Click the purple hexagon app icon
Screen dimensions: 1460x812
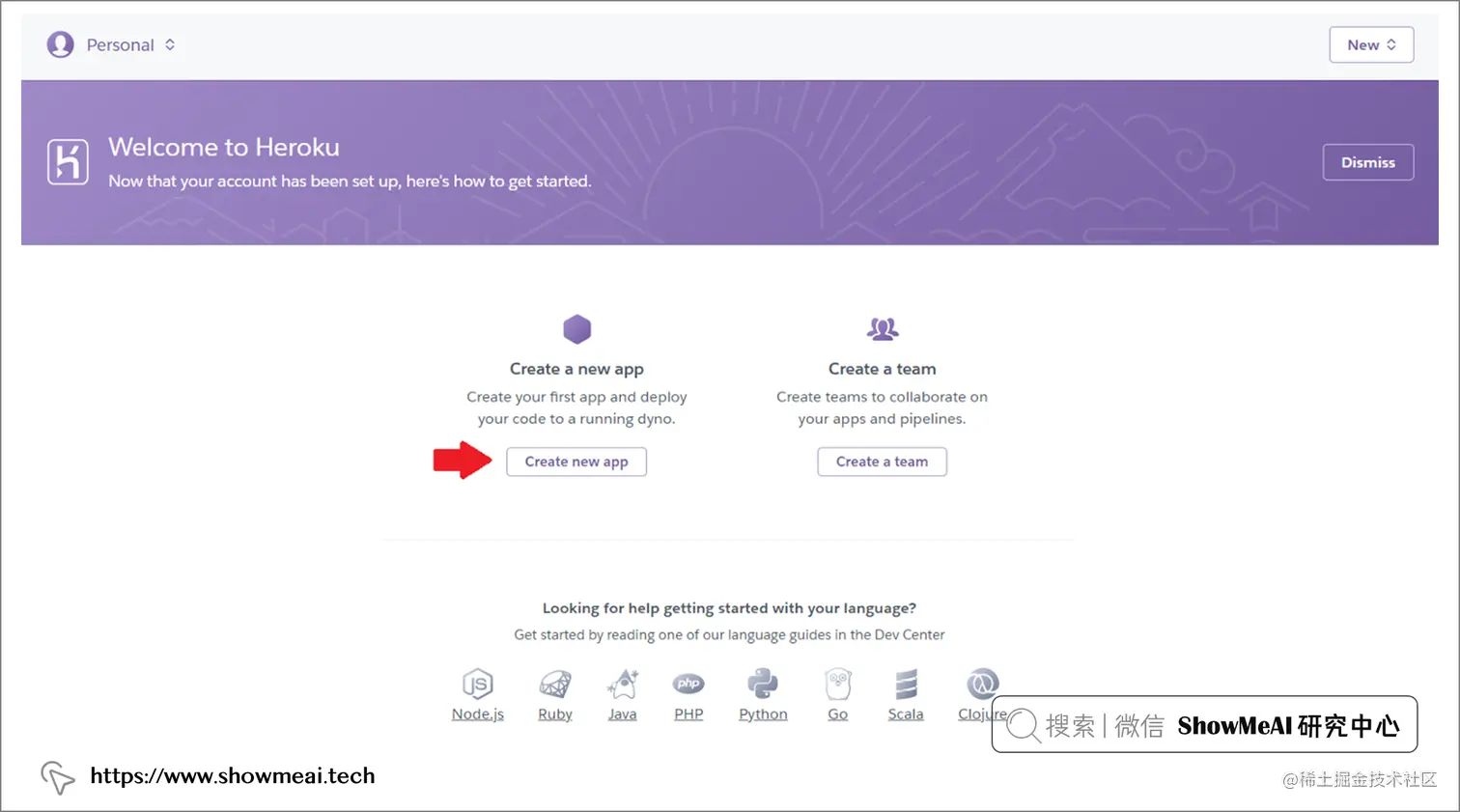coord(576,329)
